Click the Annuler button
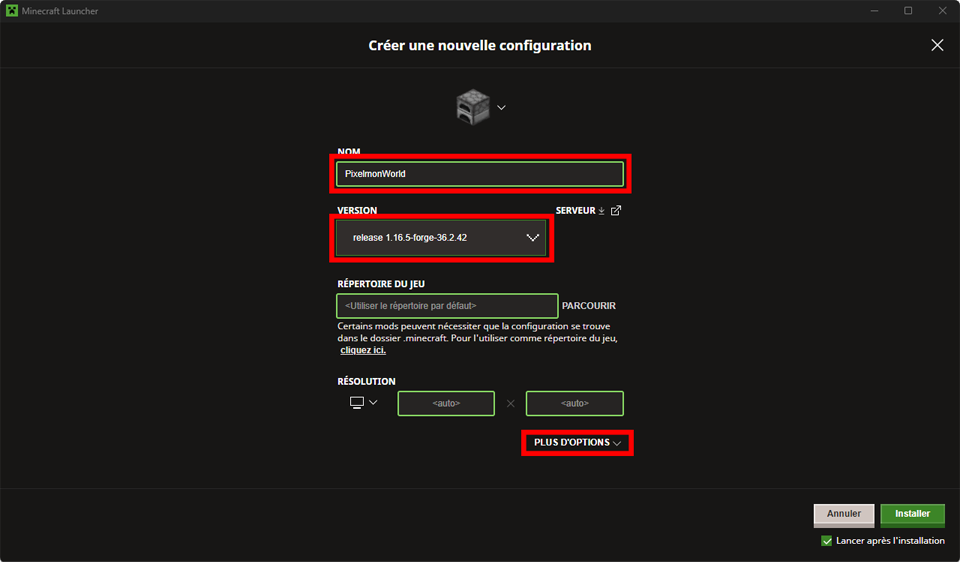This screenshot has height=562, width=960. [844, 515]
